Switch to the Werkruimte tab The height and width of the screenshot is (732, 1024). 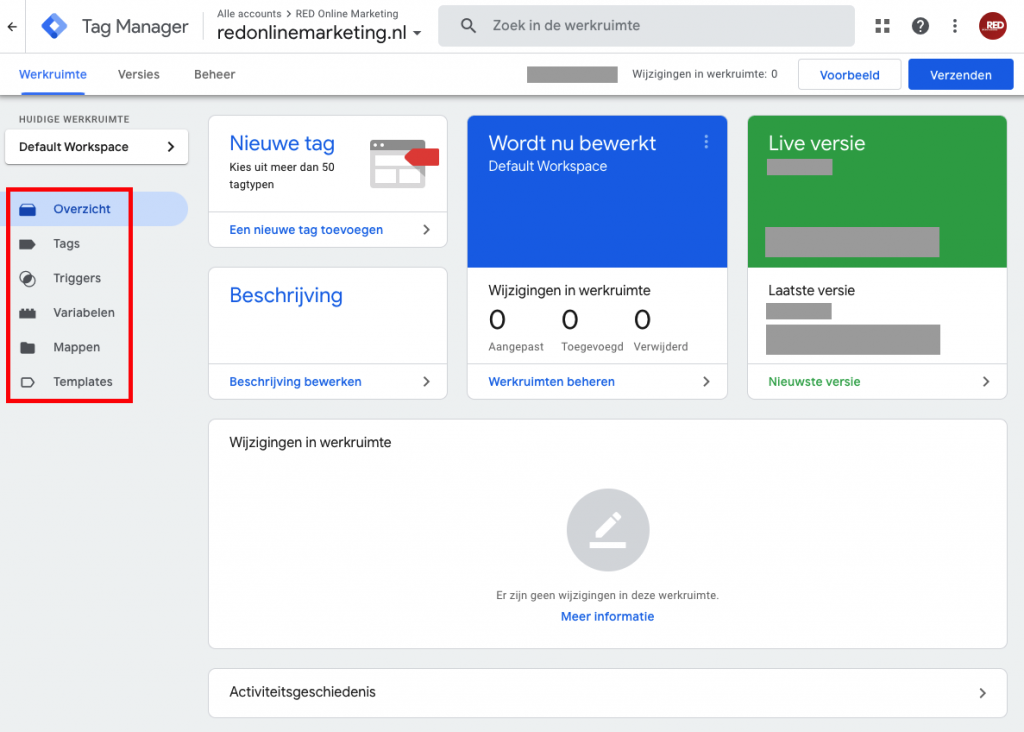click(x=53, y=74)
